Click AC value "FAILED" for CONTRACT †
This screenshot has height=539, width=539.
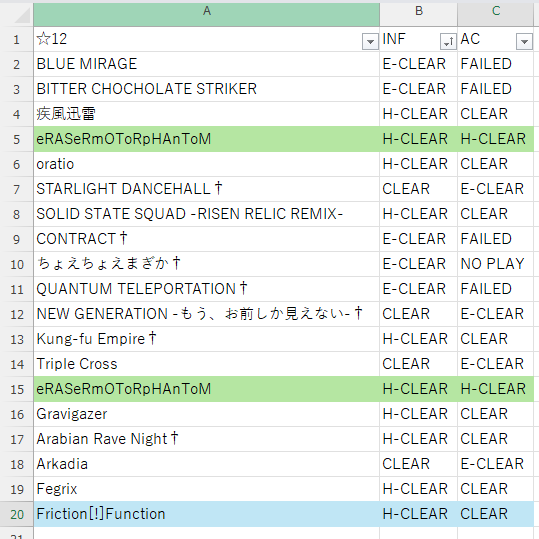coord(486,239)
